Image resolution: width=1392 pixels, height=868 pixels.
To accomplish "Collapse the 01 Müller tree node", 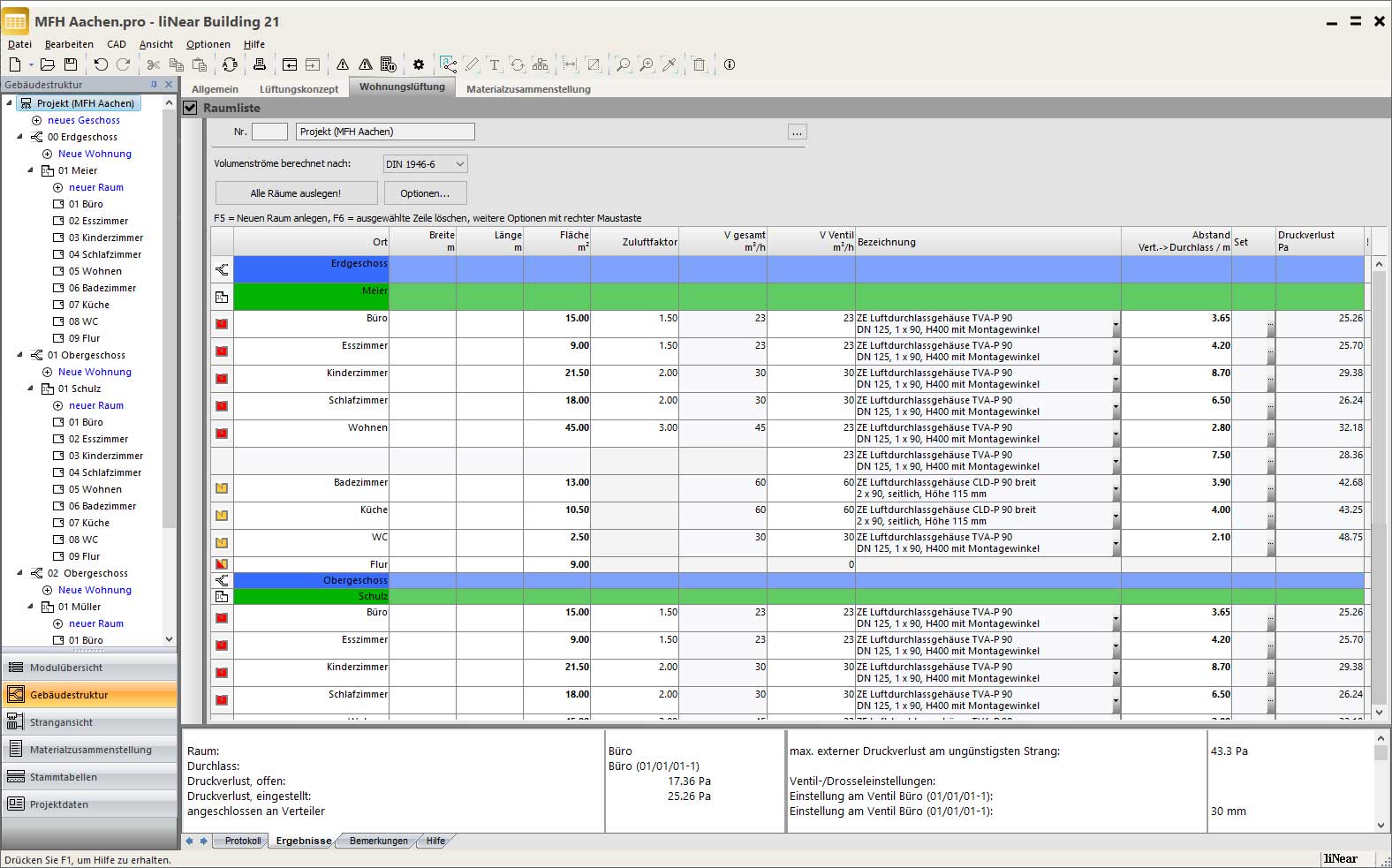I will tap(31, 607).
